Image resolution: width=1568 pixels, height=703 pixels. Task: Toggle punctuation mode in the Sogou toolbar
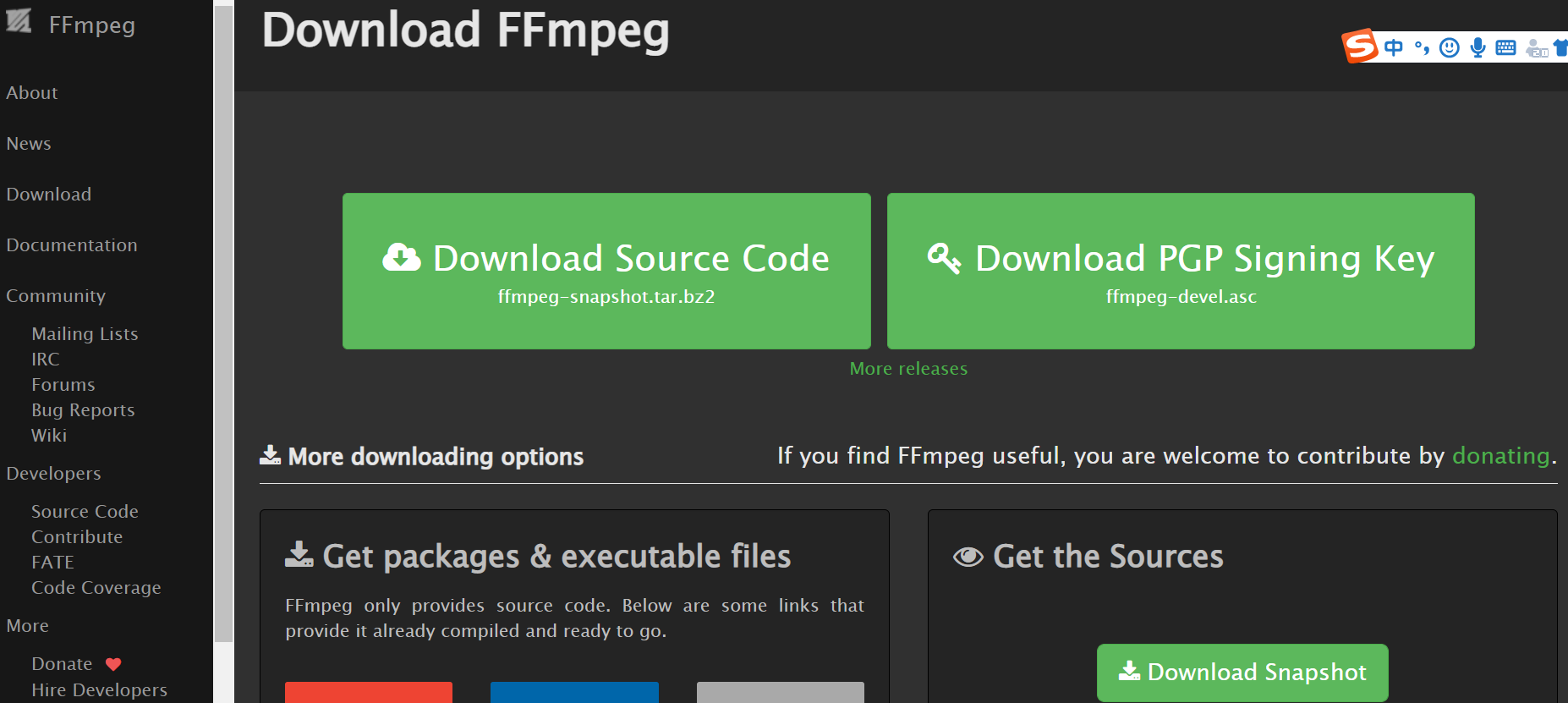tap(1421, 47)
